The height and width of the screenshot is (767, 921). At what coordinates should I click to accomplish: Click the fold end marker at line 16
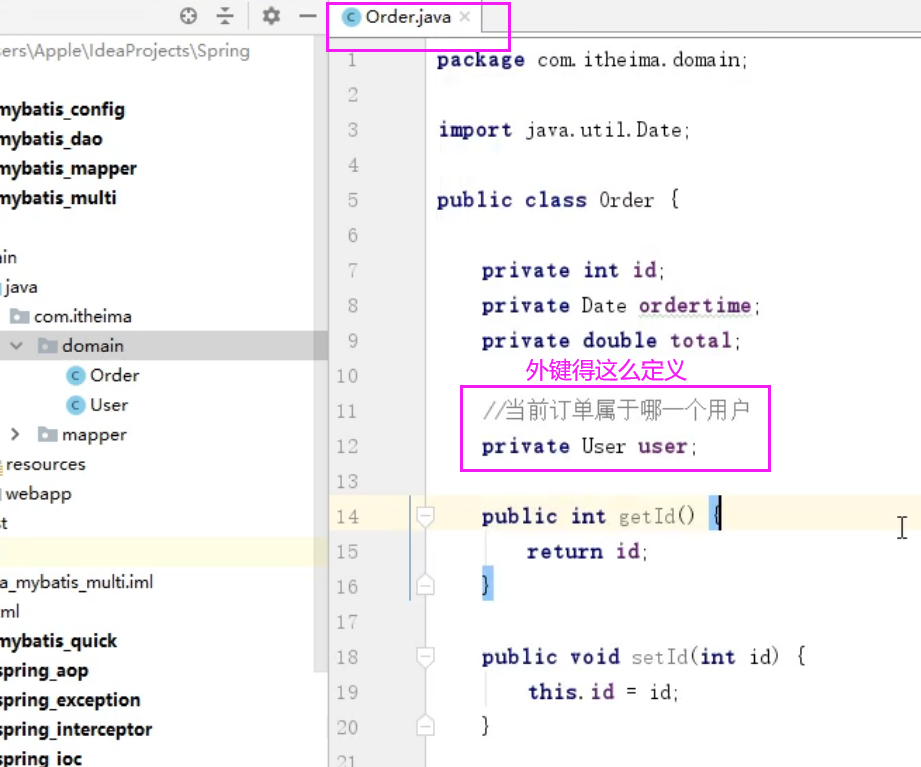425,585
